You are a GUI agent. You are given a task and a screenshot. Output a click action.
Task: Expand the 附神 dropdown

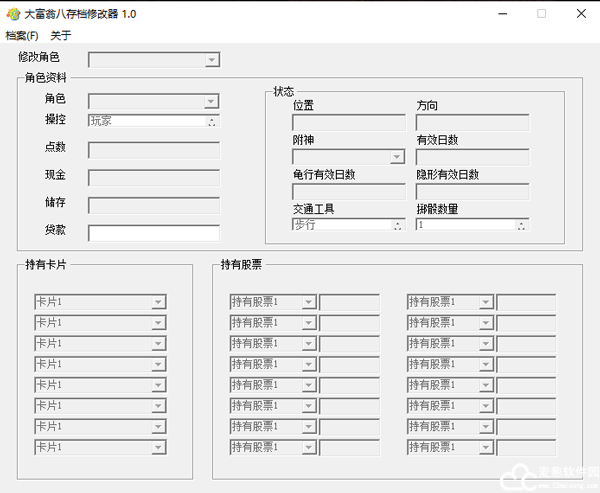(397, 157)
